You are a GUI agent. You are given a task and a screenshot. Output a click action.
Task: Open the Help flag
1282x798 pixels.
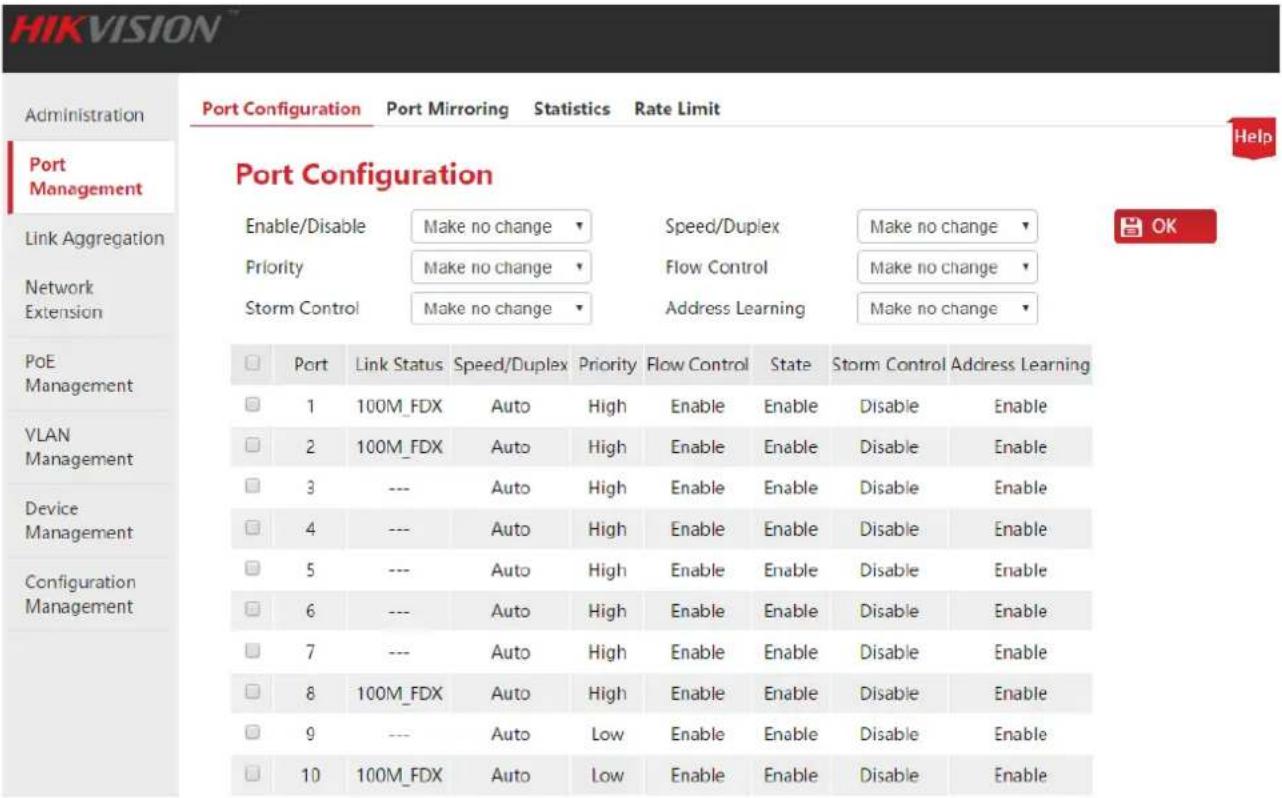point(1253,138)
